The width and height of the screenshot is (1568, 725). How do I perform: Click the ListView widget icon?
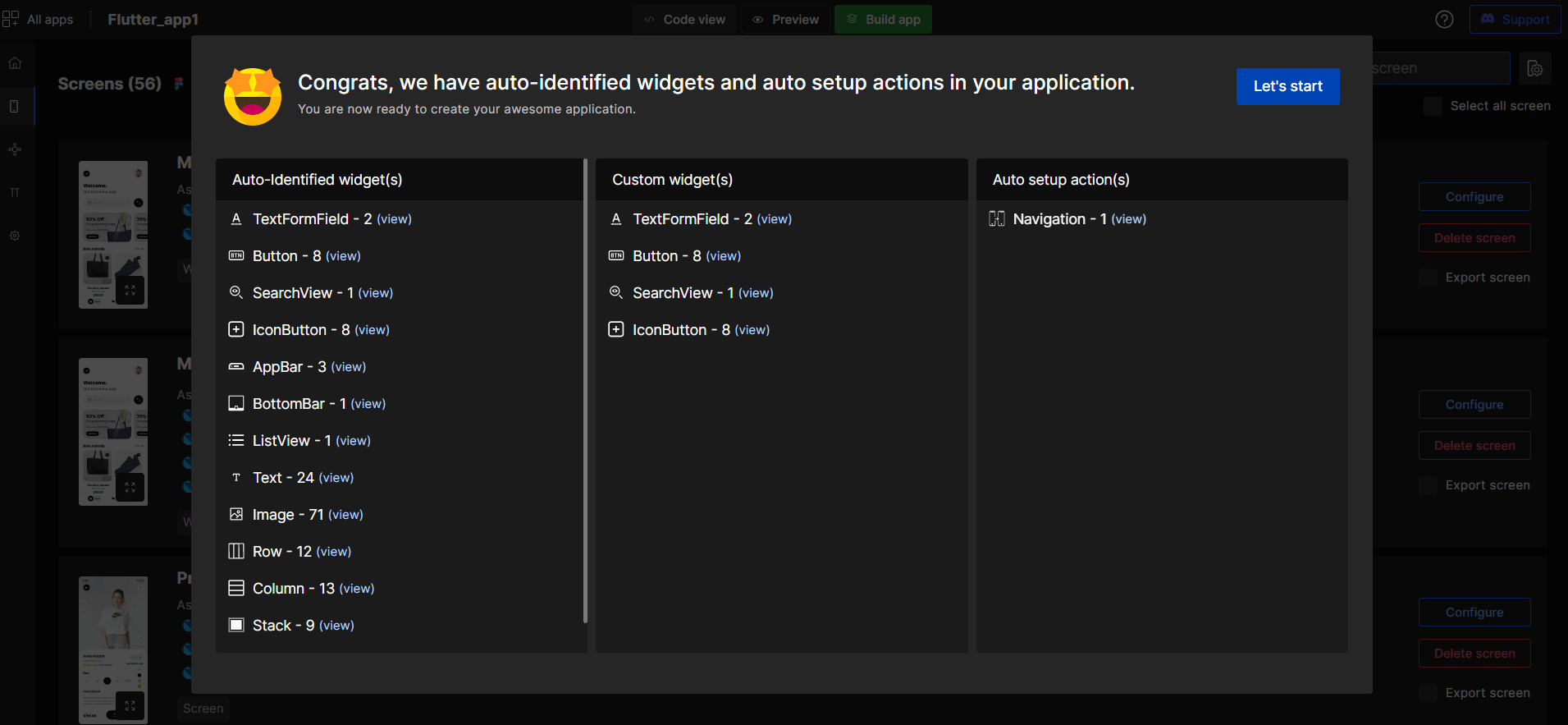[x=236, y=441]
